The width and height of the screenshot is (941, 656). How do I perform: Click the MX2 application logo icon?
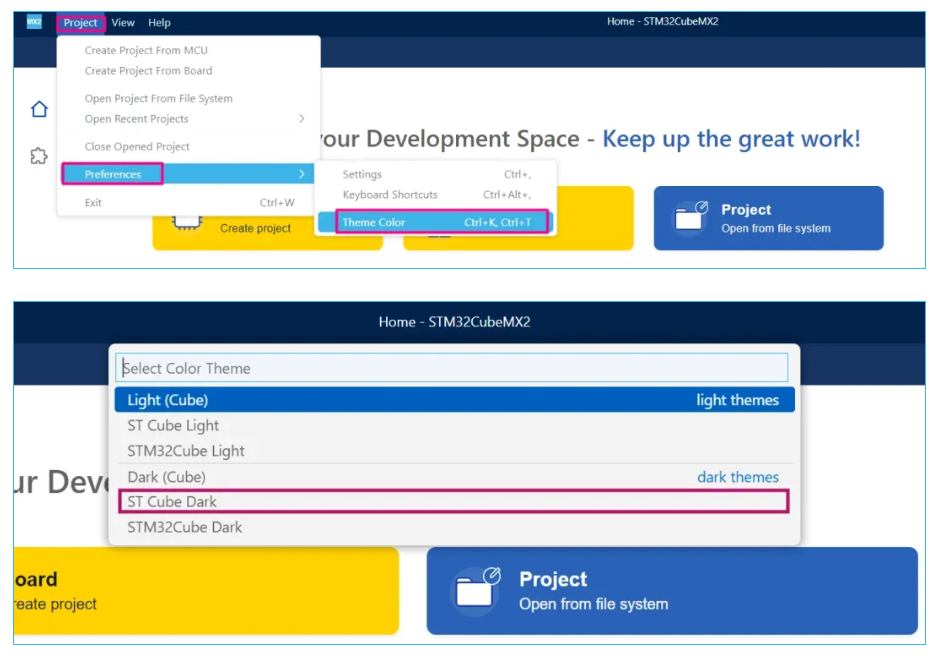coord(34,22)
